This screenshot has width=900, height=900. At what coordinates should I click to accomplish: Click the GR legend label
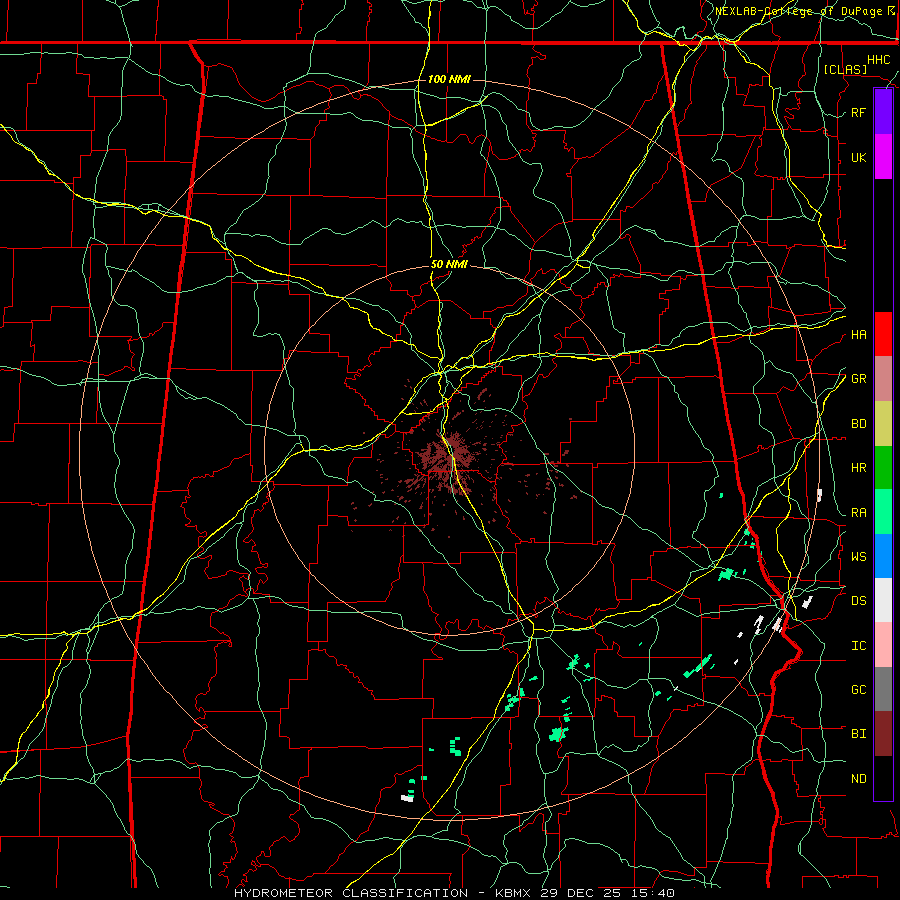click(x=858, y=378)
